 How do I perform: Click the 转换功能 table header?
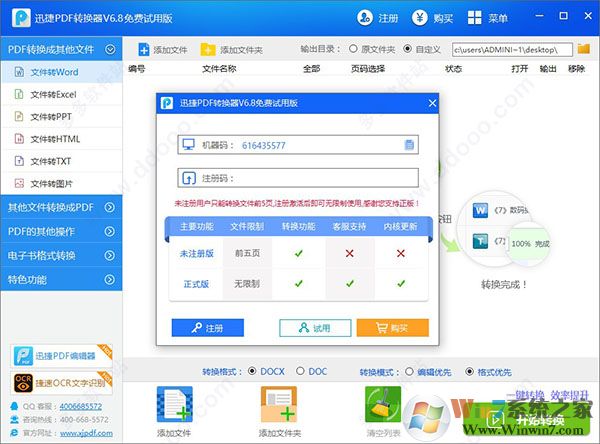tap(298, 227)
